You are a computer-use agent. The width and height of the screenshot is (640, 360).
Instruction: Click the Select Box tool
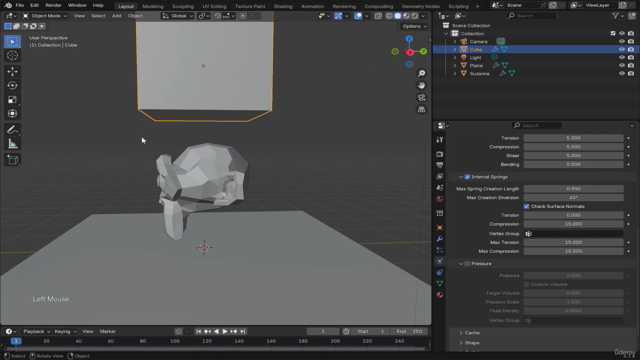(12, 42)
